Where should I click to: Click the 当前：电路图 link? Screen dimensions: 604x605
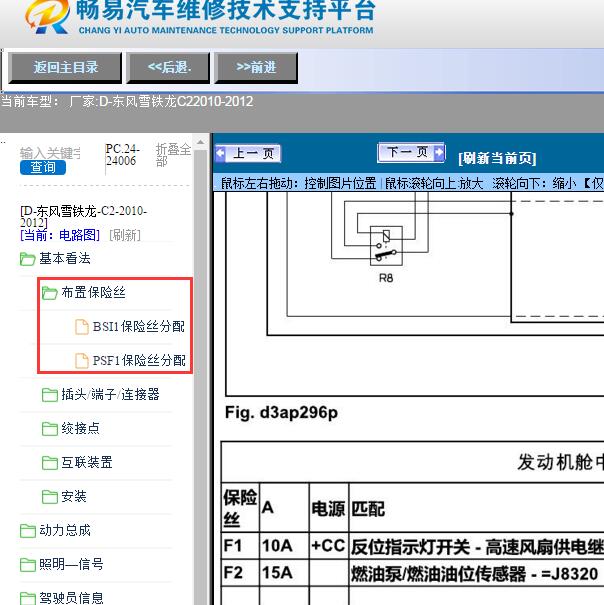60,235
